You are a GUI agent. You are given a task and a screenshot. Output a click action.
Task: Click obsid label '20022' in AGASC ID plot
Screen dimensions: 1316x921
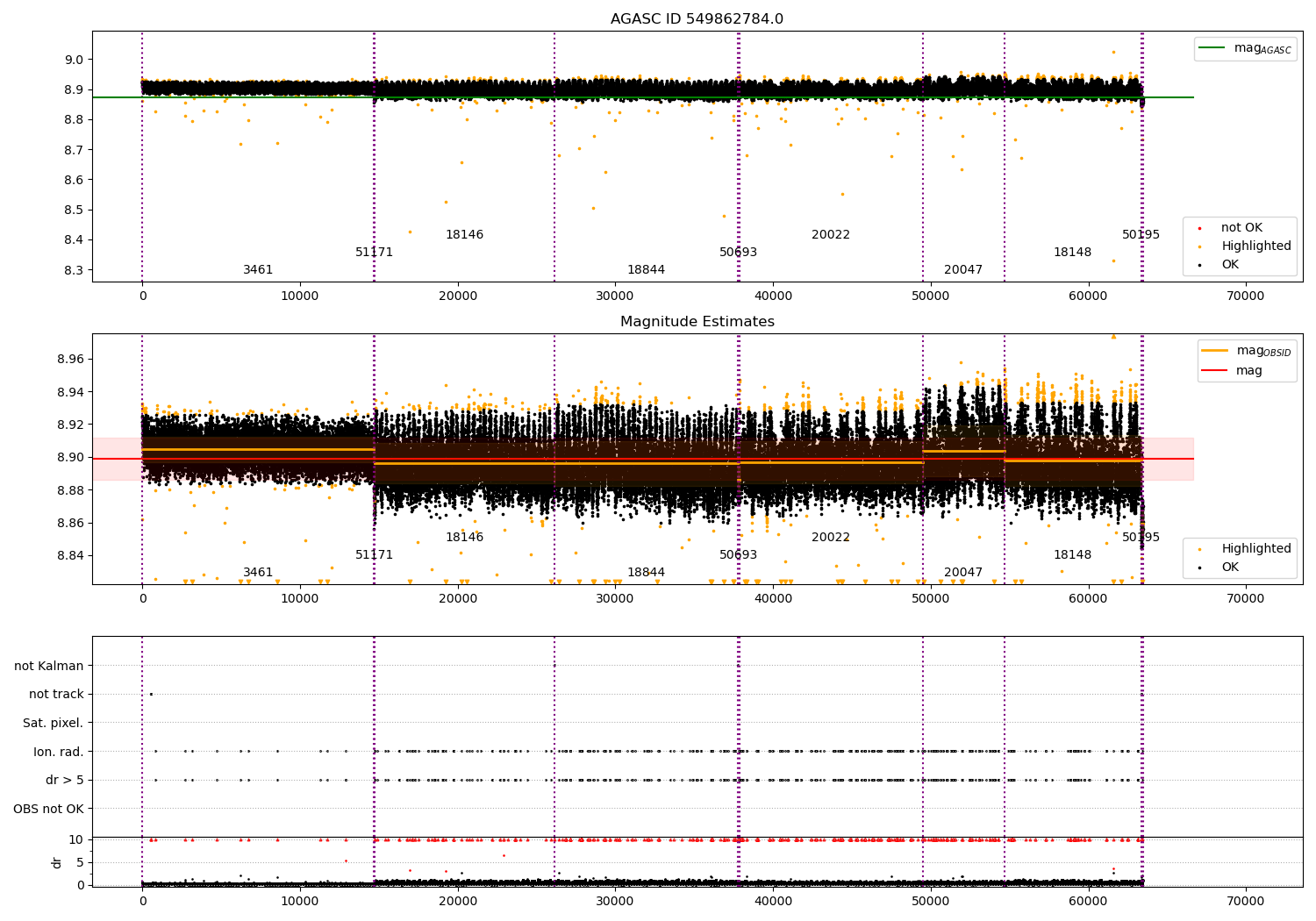831,235
